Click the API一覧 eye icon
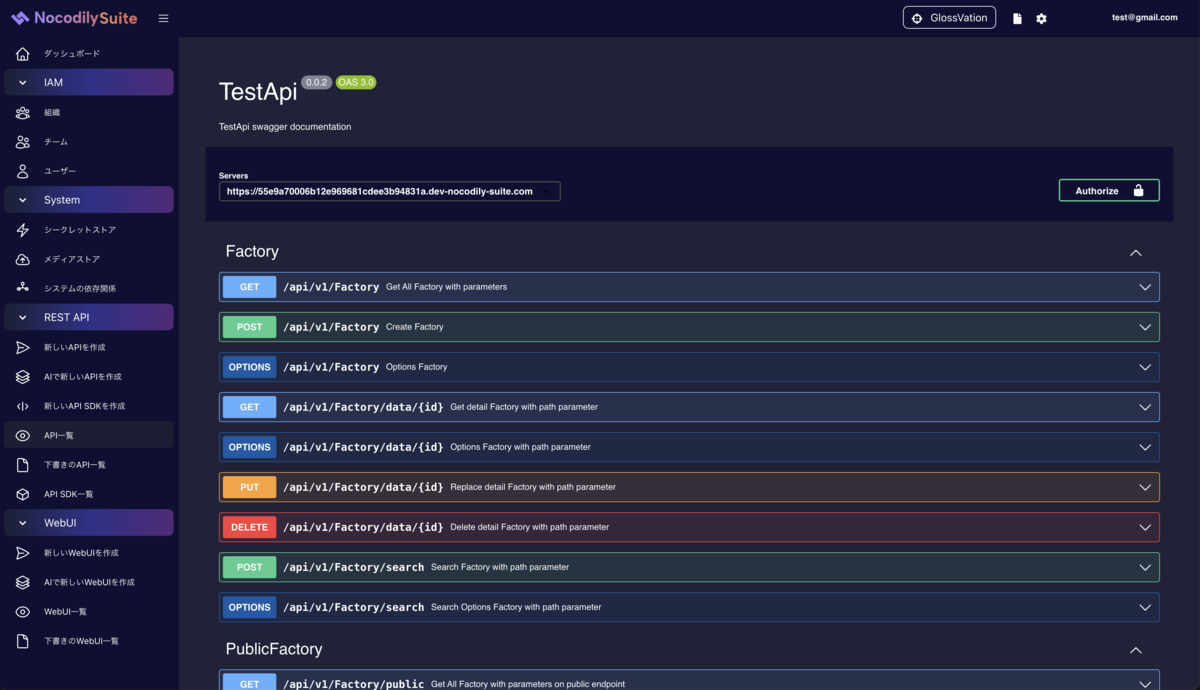This screenshot has width=1200, height=690. click(x=23, y=435)
